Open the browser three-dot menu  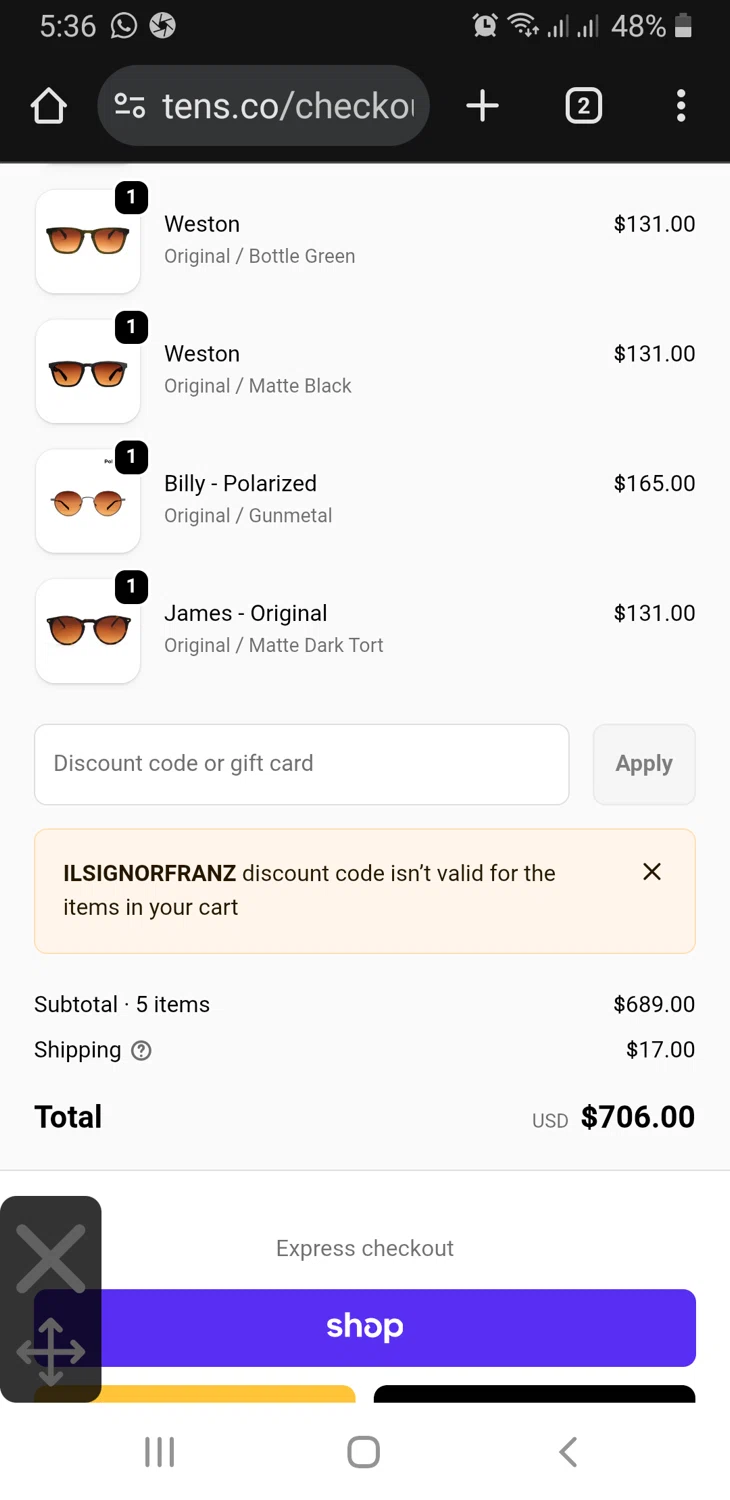pyautogui.click(x=681, y=106)
